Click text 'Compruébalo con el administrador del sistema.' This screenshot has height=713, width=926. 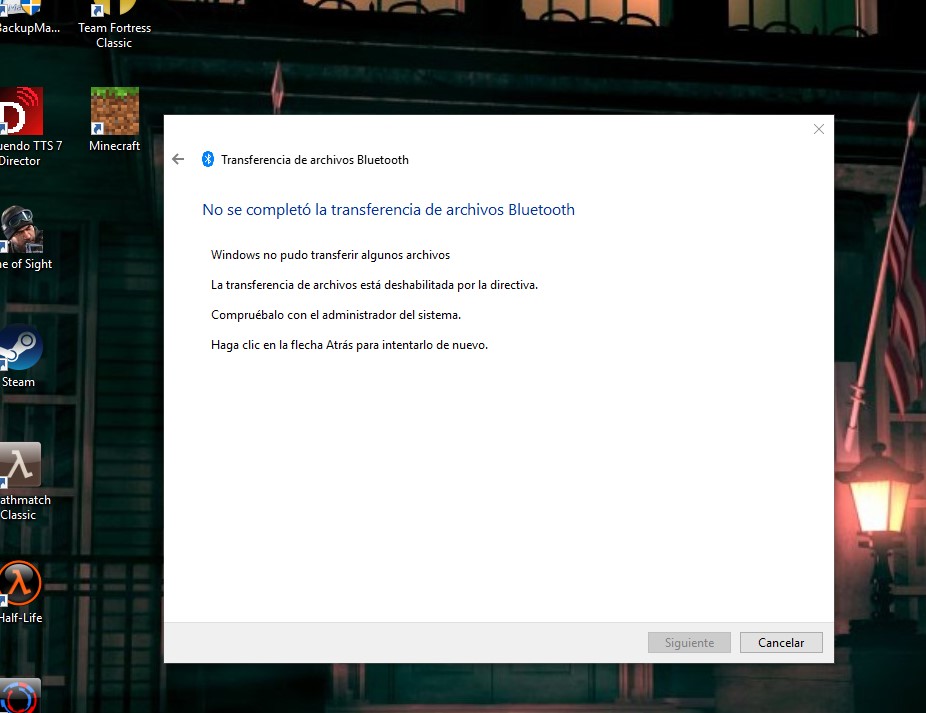[x=335, y=315]
